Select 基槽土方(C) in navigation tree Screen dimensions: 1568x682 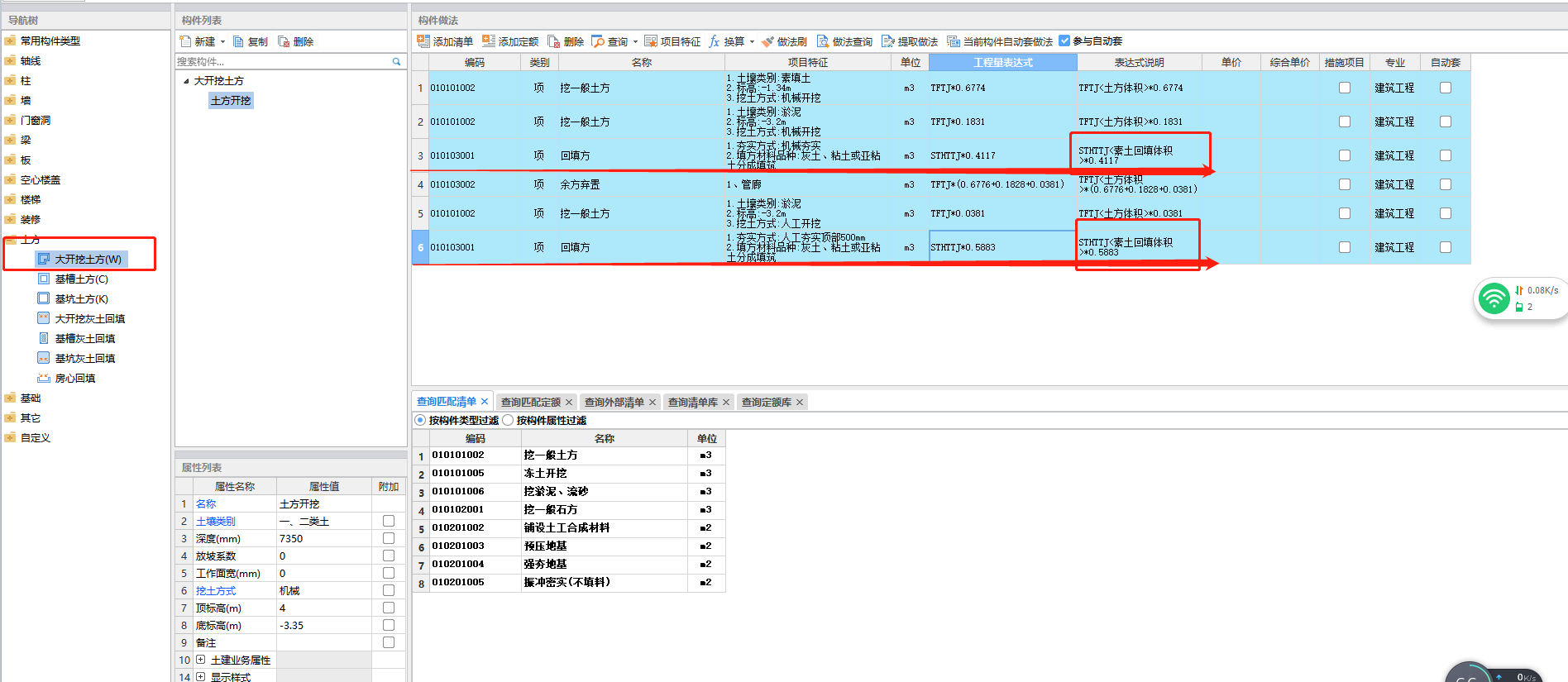coord(81,279)
